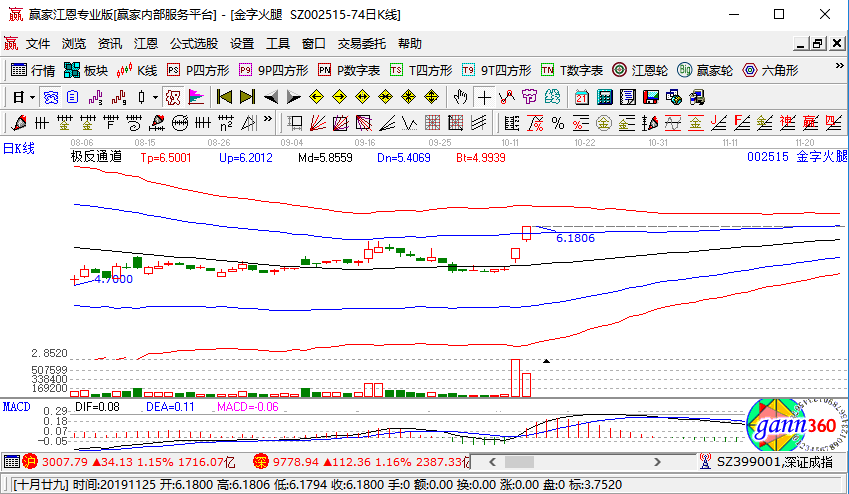The height and width of the screenshot is (494, 849).
Task: Step back with black left triangle
Action: [x=271, y=98]
